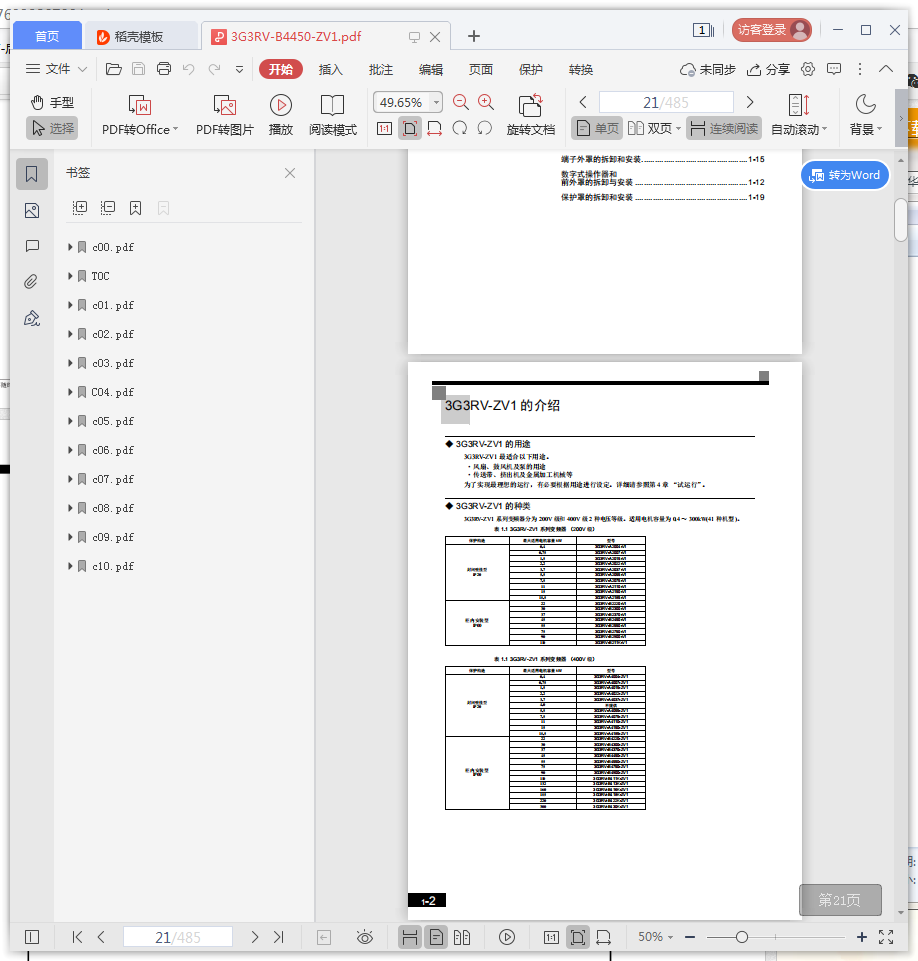Open the 49.65% zoom dropdown

point(436,102)
